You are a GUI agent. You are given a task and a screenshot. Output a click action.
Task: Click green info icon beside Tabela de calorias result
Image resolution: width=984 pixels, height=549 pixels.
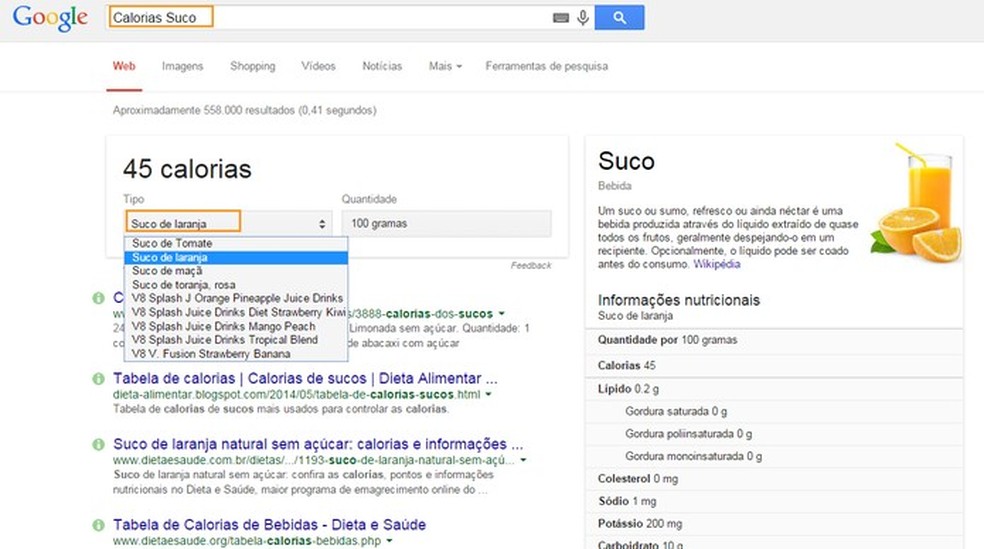(x=98, y=379)
